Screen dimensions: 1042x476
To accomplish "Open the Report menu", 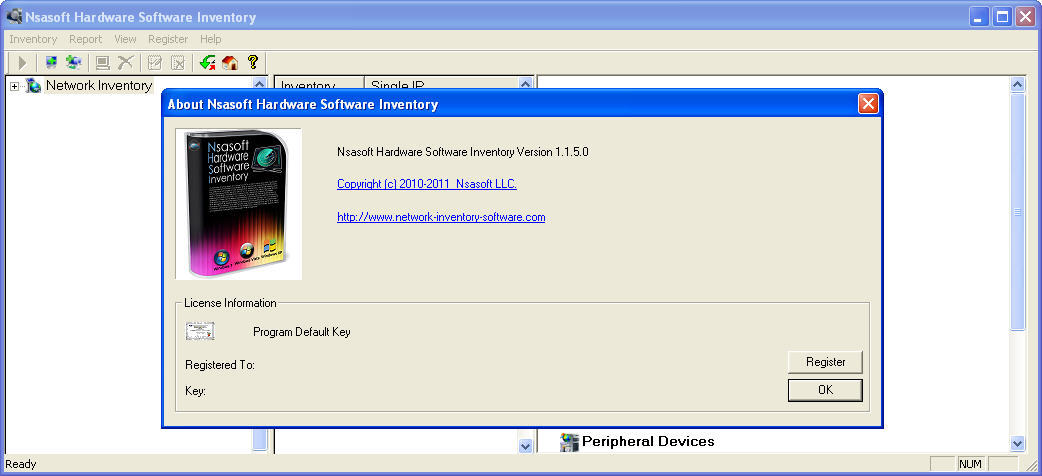I will pyautogui.click(x=86, y=39).
